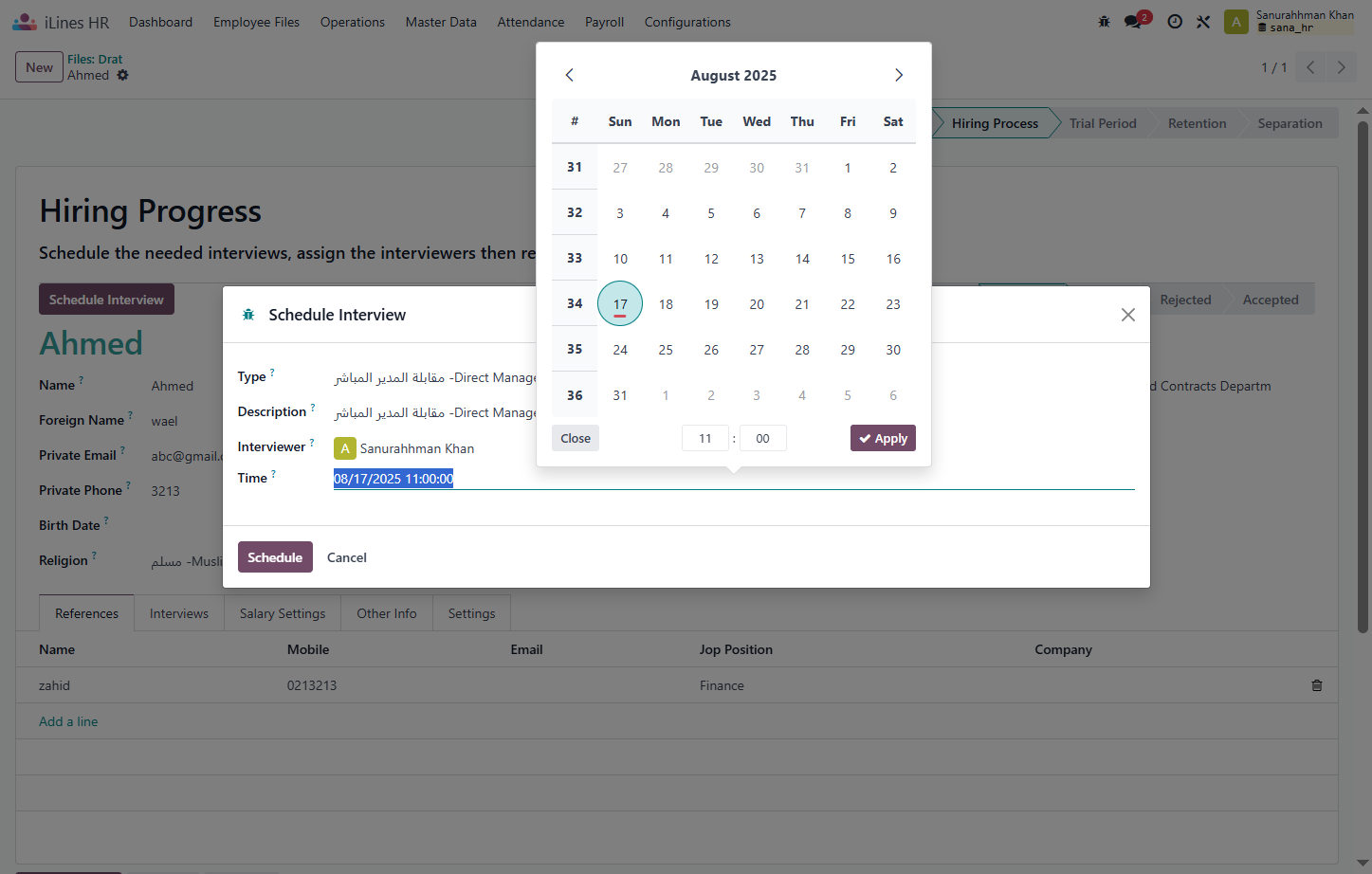Screen dimensions: 1372x874
Task: Click the Rejected status button
Action: tap(1185, 300)
